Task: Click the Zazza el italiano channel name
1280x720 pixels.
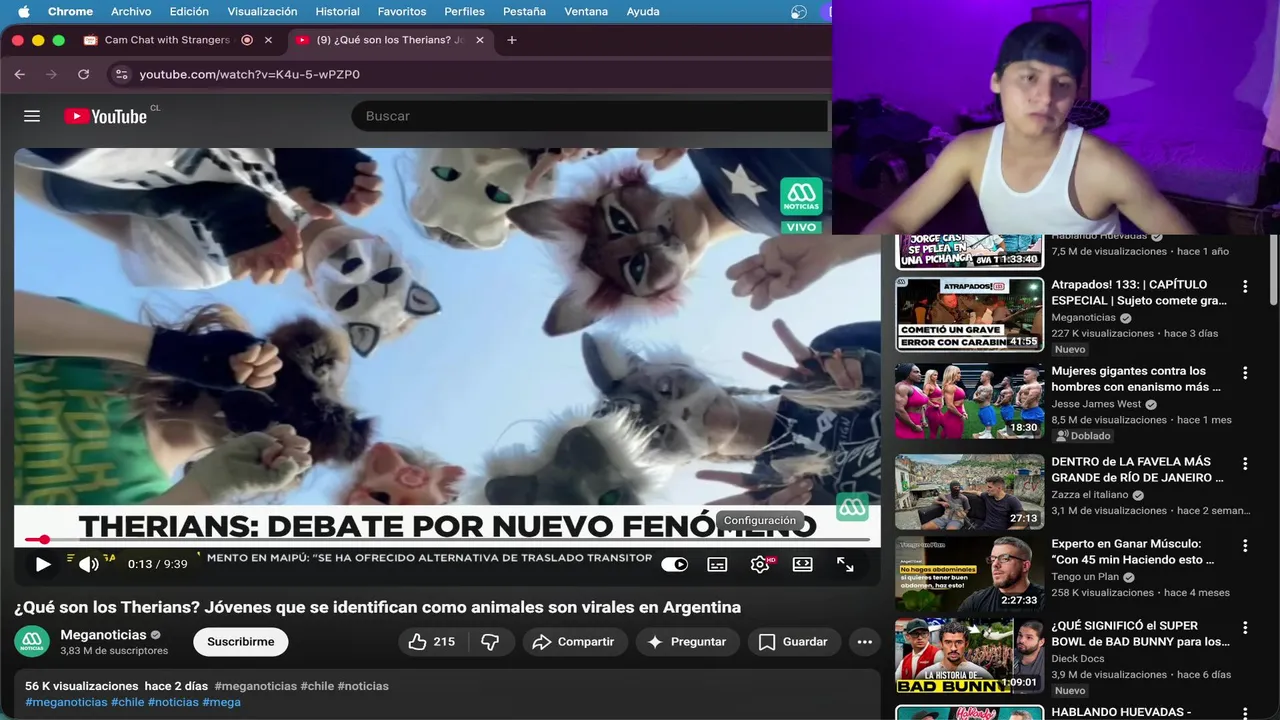Action: (x=1090, y=495)
